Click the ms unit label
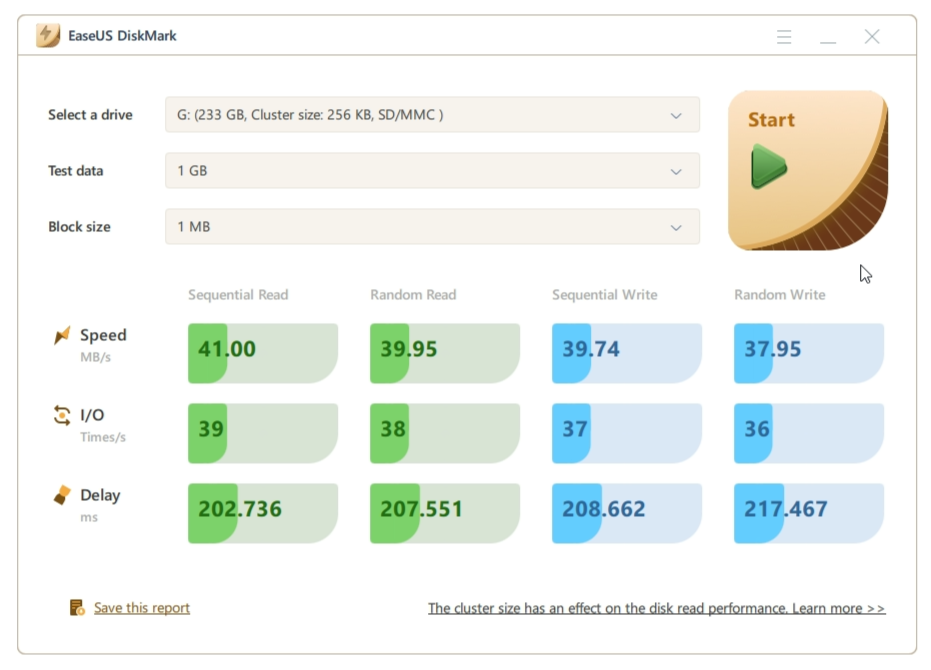Viewport: 931px width, 670px height. pos(89,518)
